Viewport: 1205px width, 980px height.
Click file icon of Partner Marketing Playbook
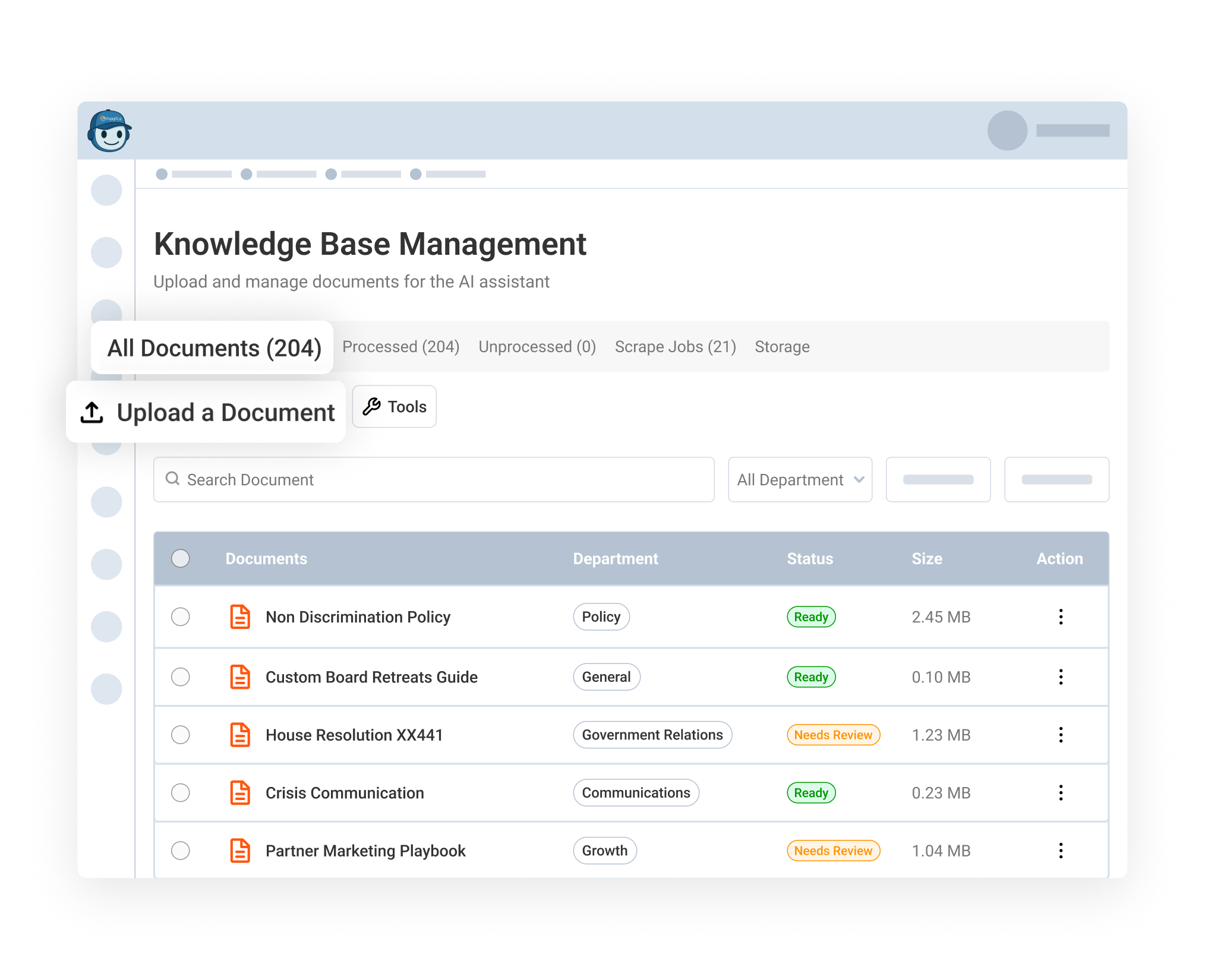tap(240, 851)
